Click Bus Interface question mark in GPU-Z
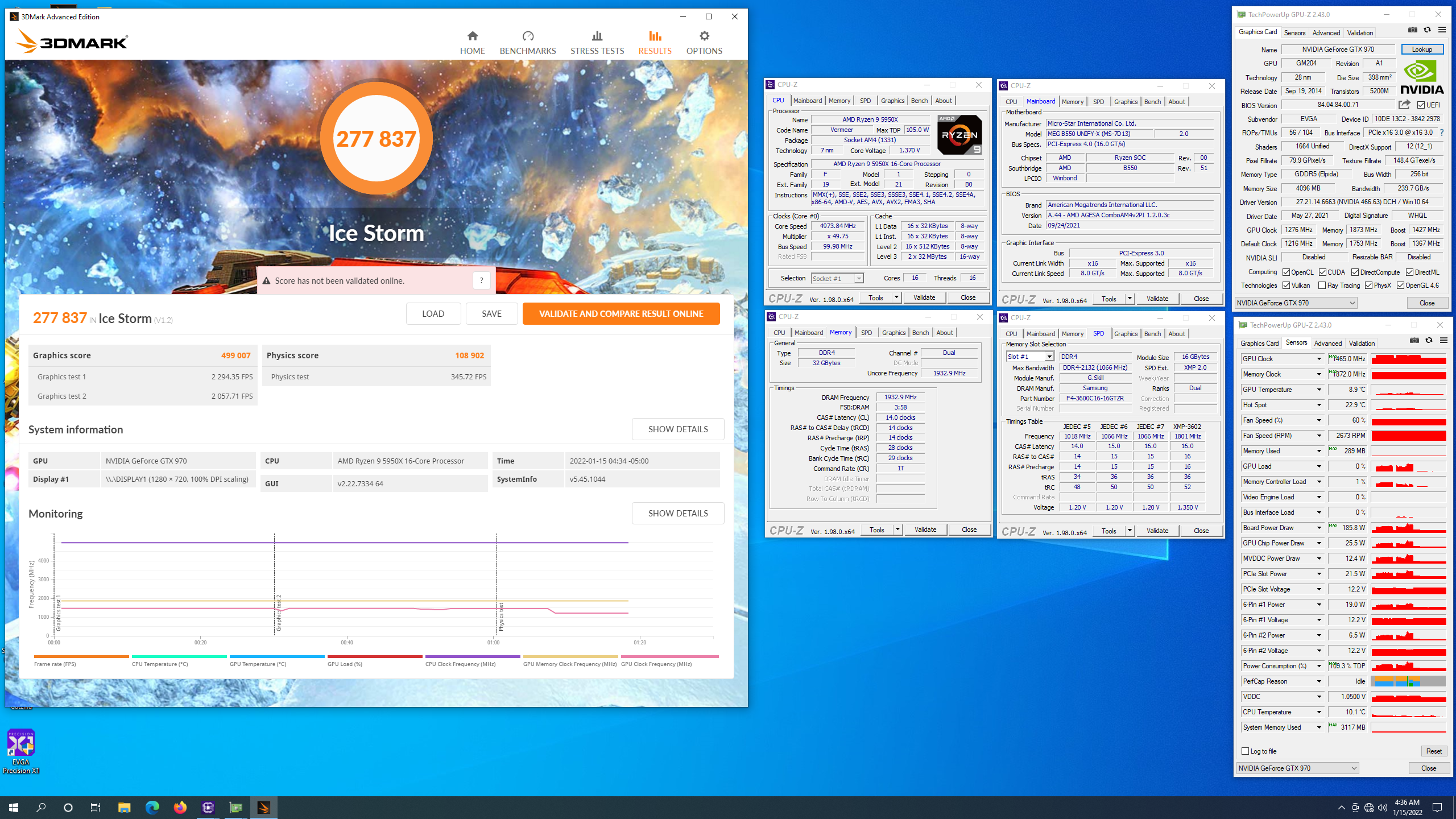The image size is (1456, 819). click(x=1442, y=133)
